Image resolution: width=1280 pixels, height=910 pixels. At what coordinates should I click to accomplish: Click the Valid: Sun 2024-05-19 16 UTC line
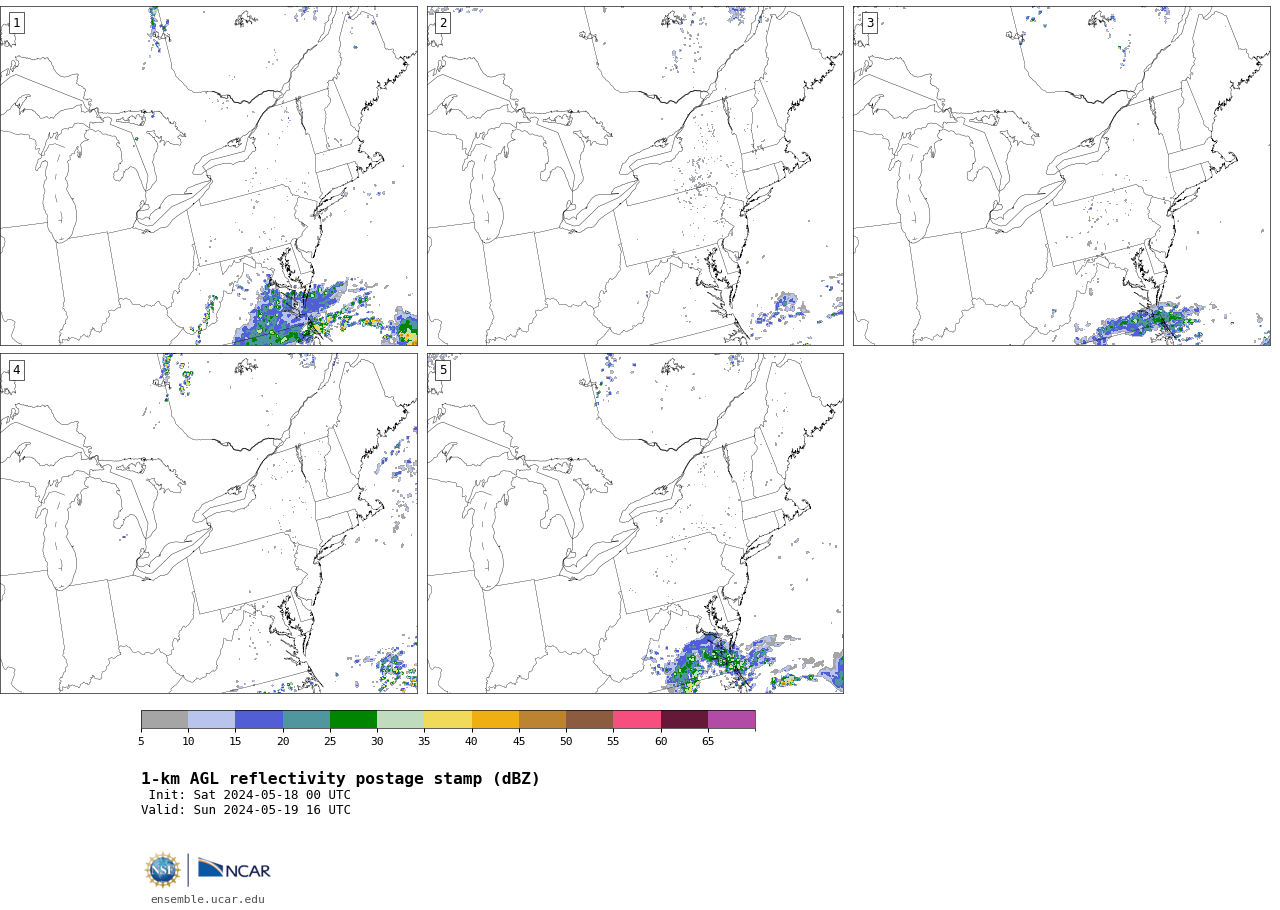click(x=246, y=810)
